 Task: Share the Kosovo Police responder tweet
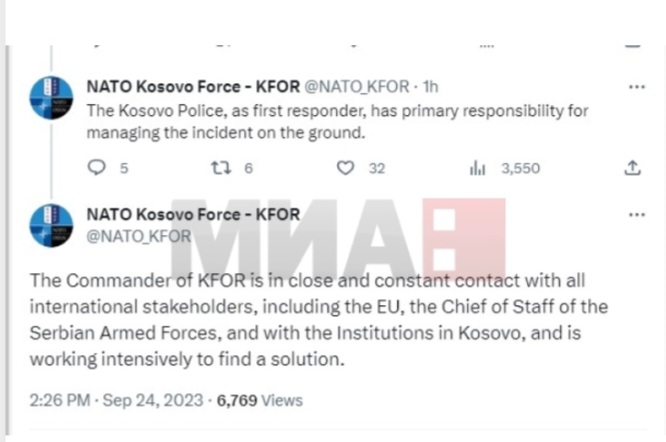[x=632, y=168]
